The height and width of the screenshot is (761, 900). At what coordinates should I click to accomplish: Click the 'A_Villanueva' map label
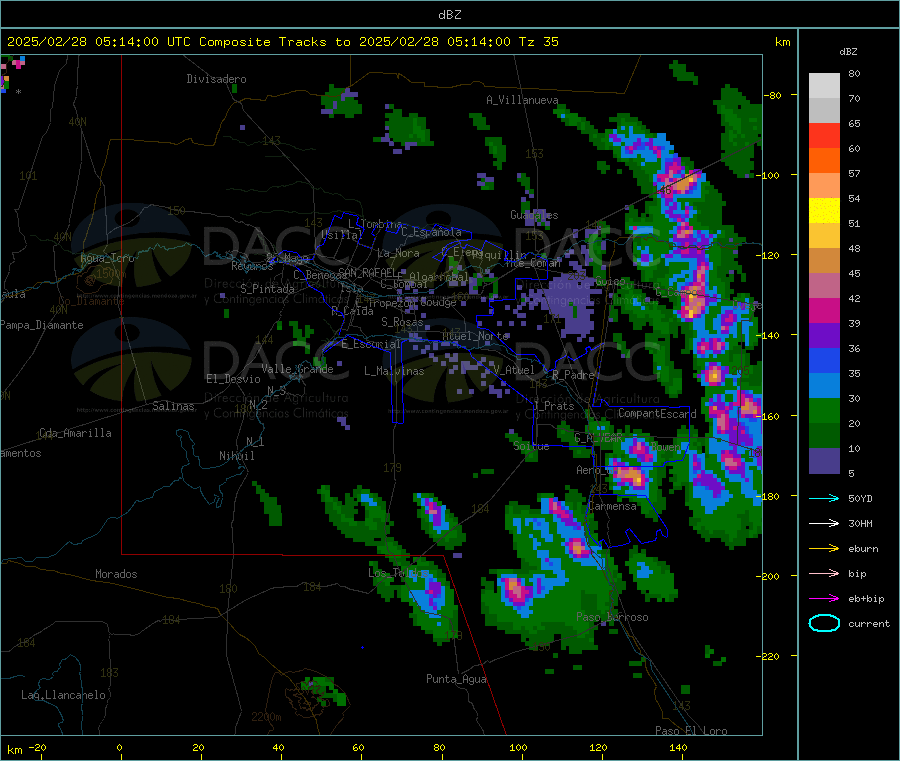522,100
